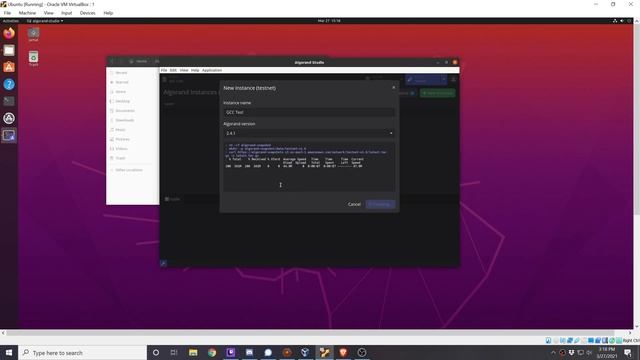Screen dimensions: 640x360
Task: Click the Windows Start button
Action: point(9,353)
